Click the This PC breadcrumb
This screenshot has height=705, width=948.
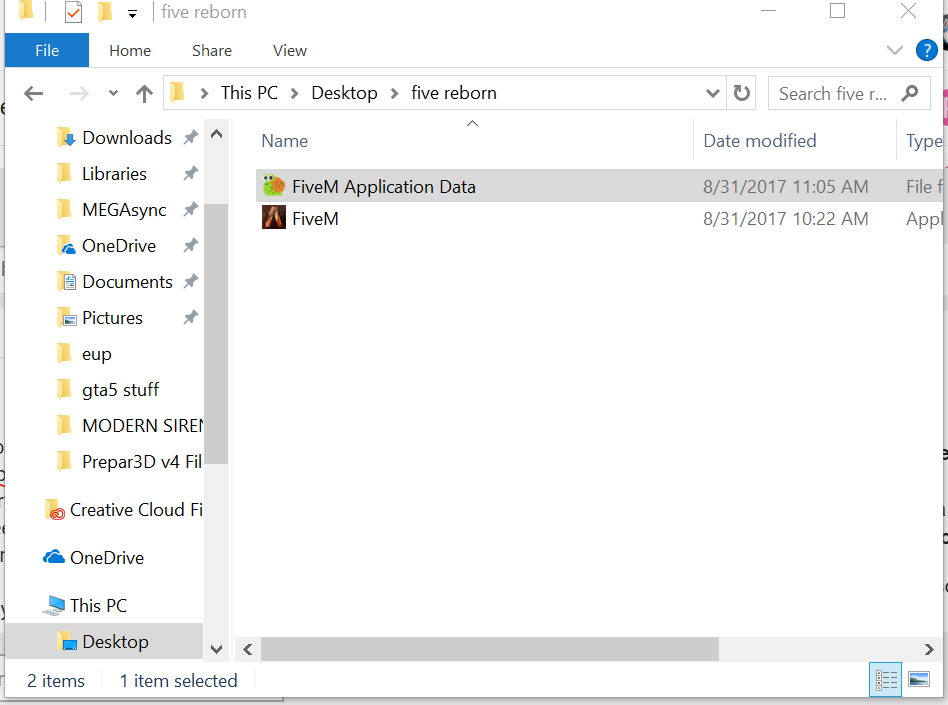tap(249, 93)
